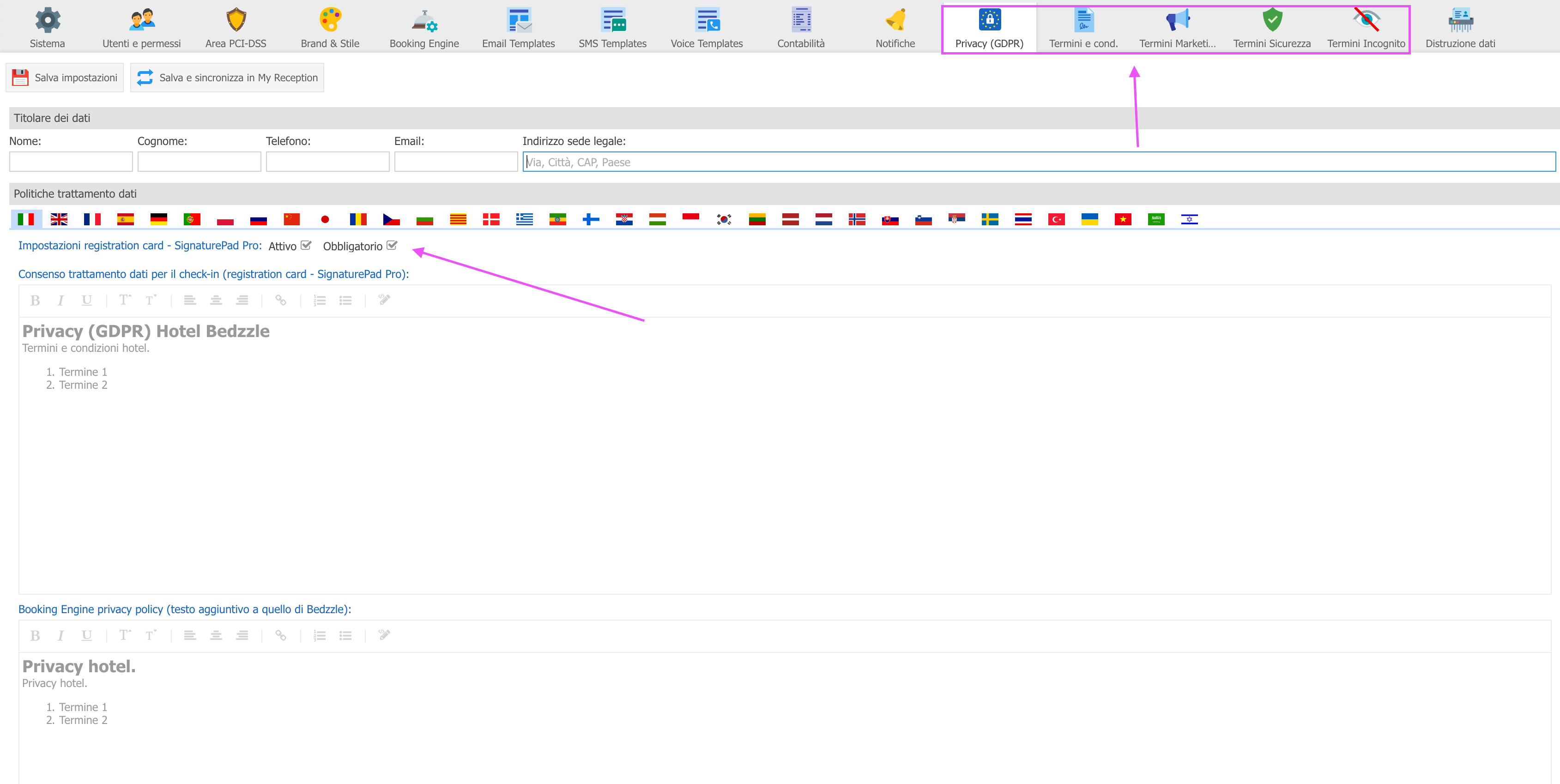Select the Italian flag language tab

26,219
